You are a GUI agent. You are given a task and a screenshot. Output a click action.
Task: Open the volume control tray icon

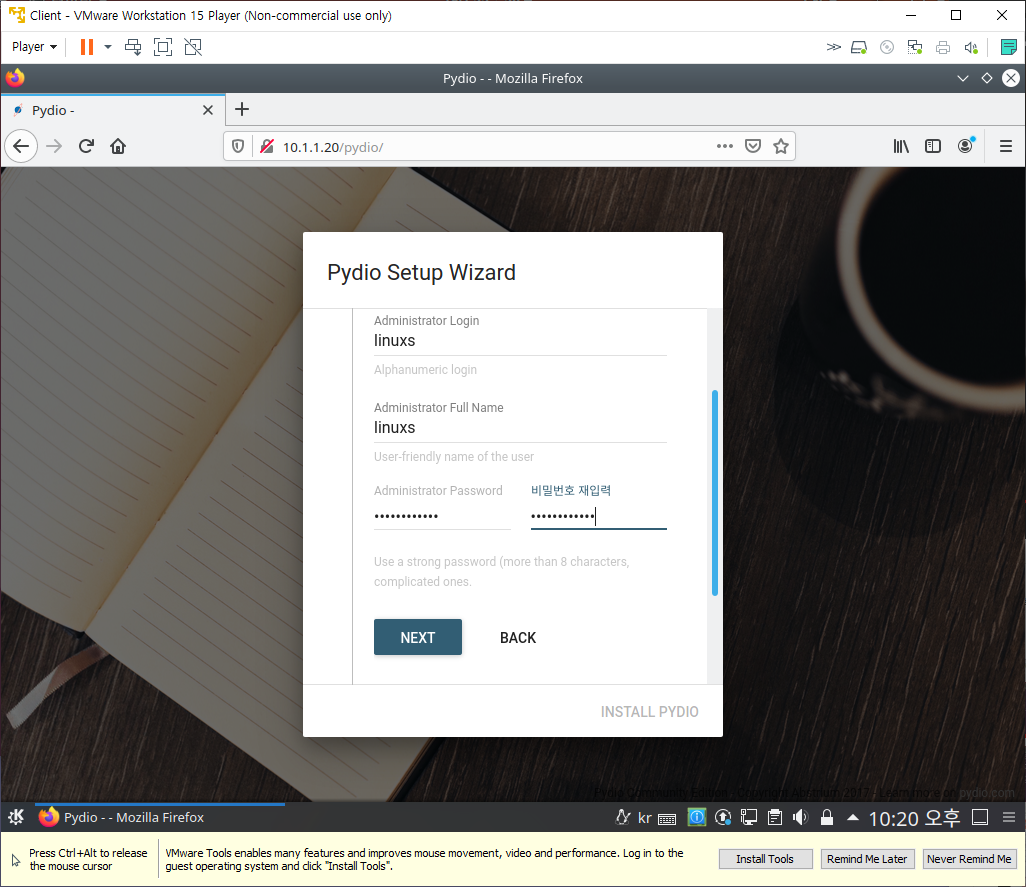pyautogui.click(x=800, y=817)
